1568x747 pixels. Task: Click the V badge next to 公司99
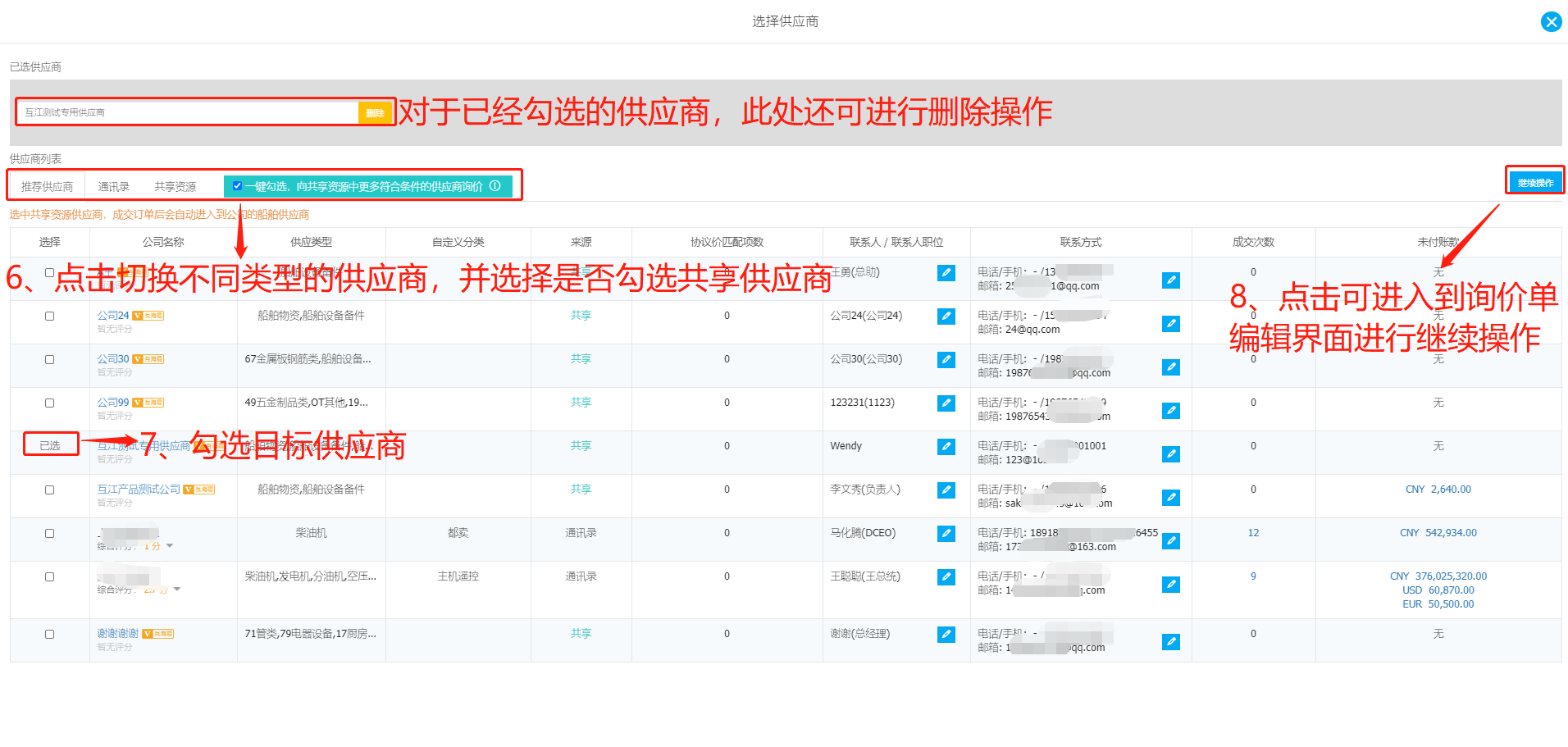(x=148, y=403)
